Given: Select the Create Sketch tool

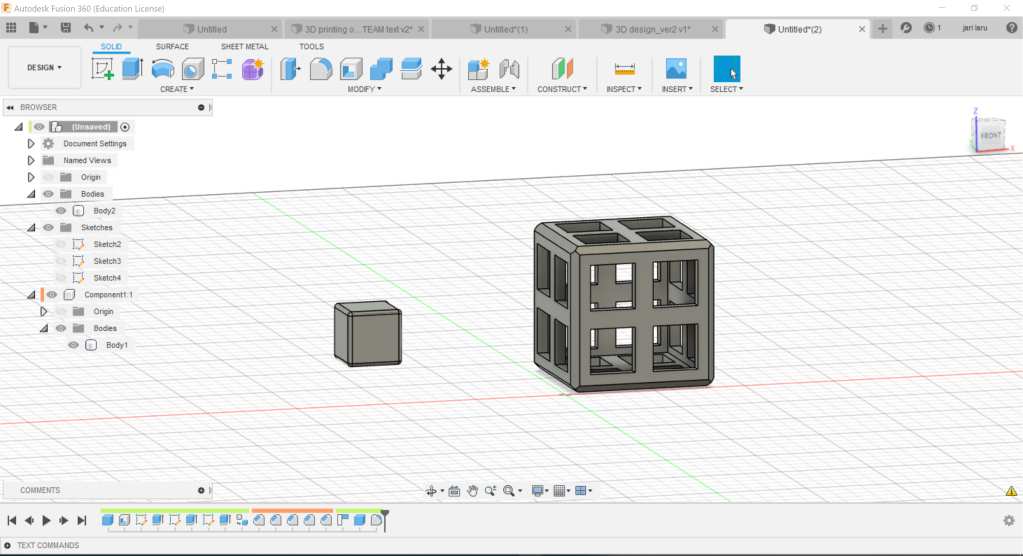Looking at the screenshot, I should coord(102,69).
